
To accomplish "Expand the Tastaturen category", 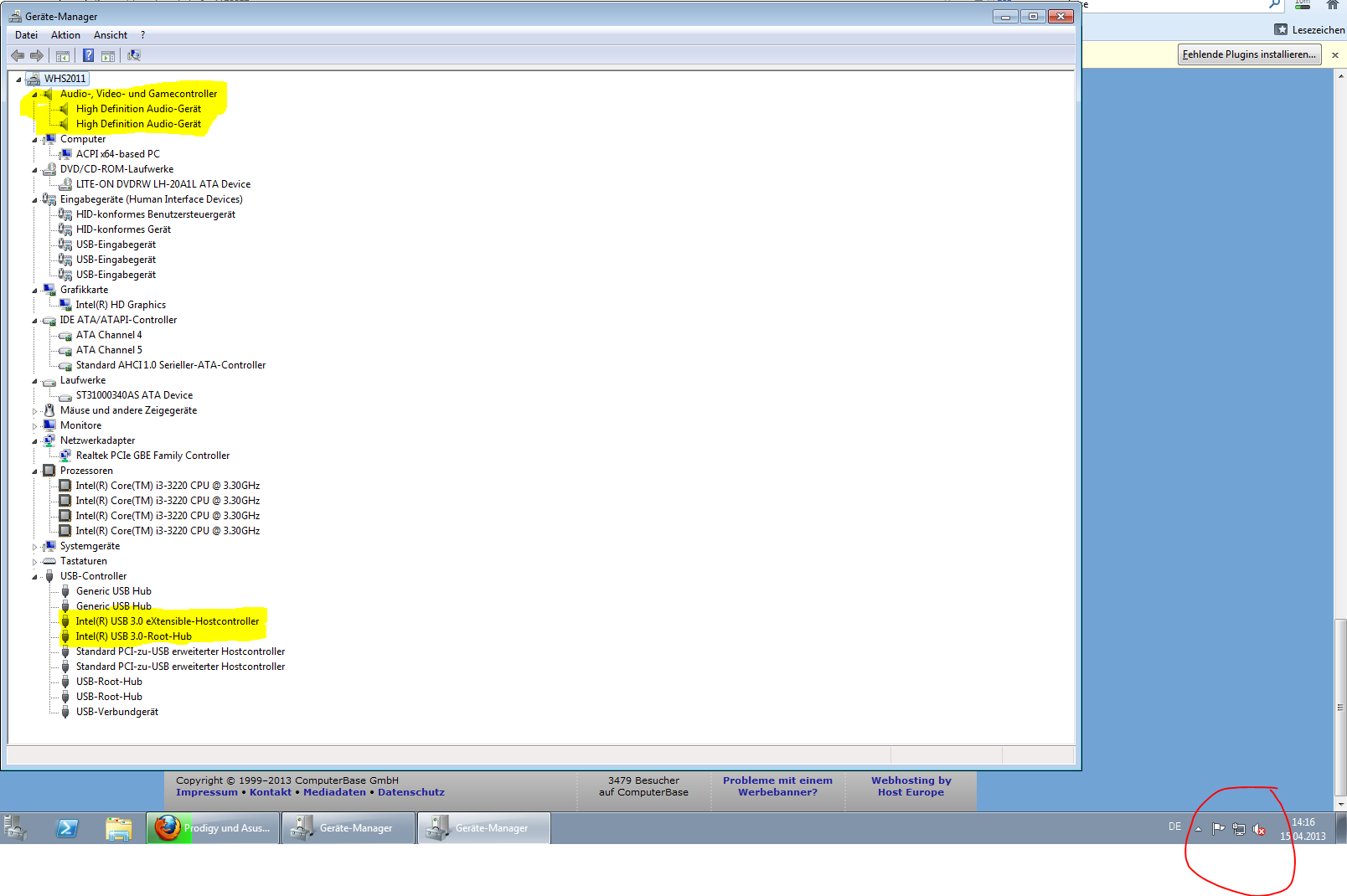I will point(34,562).
